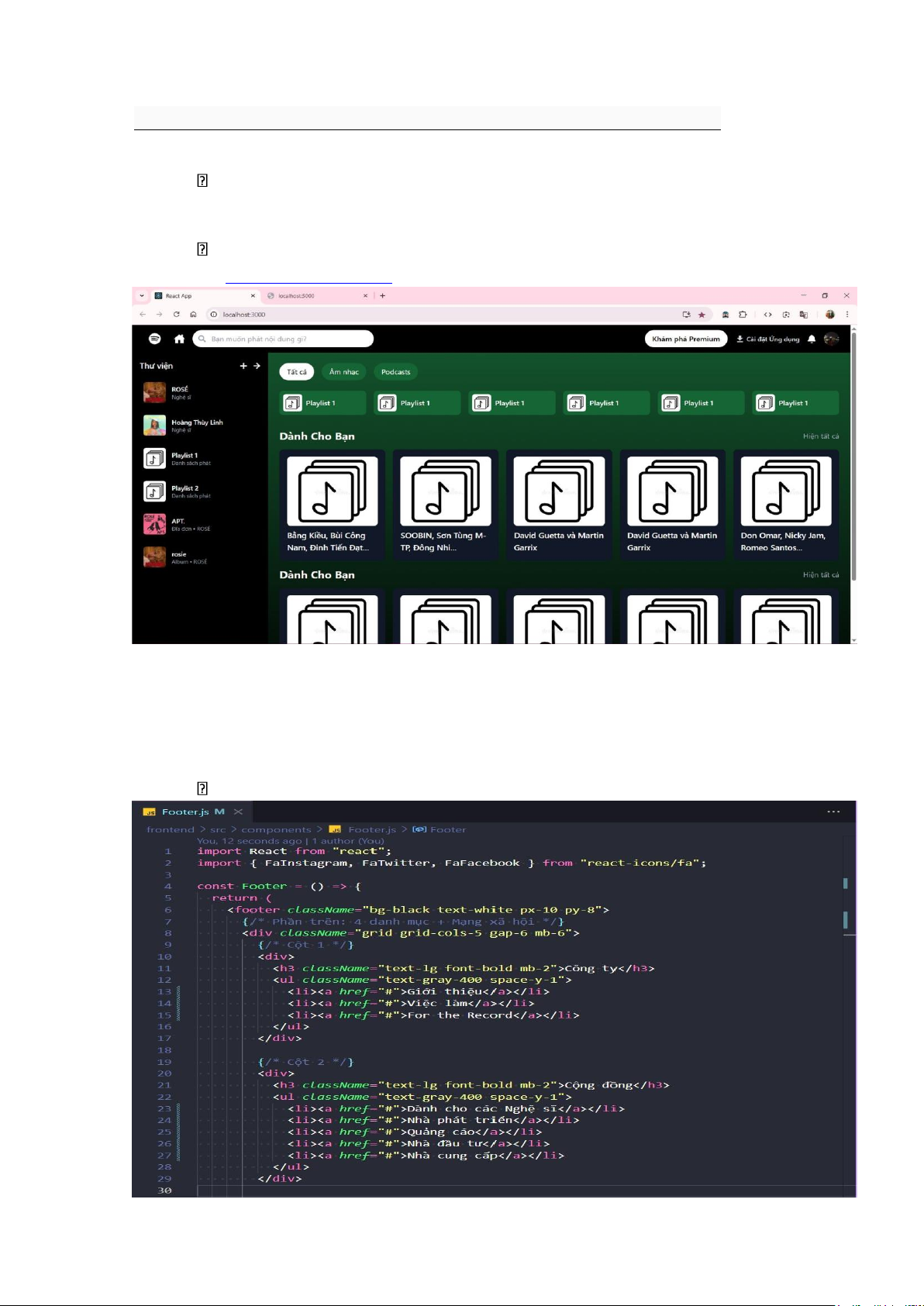Viewport: 924px width, 1306px height.
Task: Click the search box Bạn muốn phát nội dung gì
Action: click(284, 339)
